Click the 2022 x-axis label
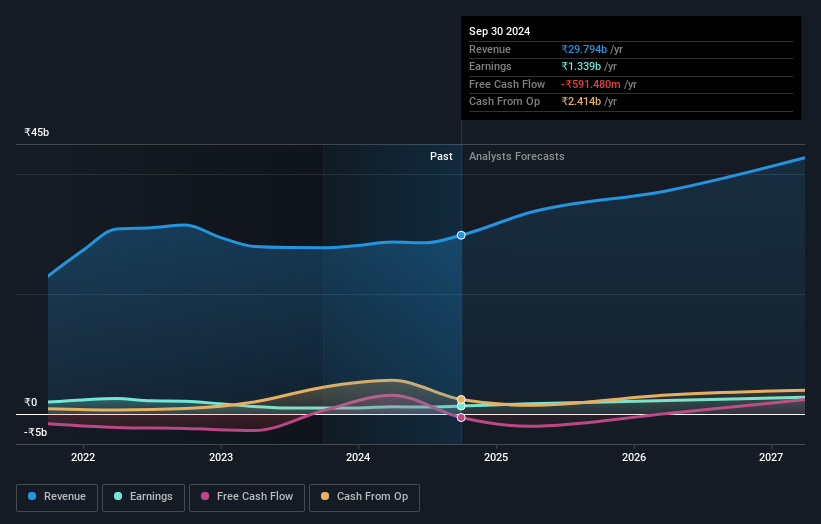The image size is (821, 524). tap(83, 458)
